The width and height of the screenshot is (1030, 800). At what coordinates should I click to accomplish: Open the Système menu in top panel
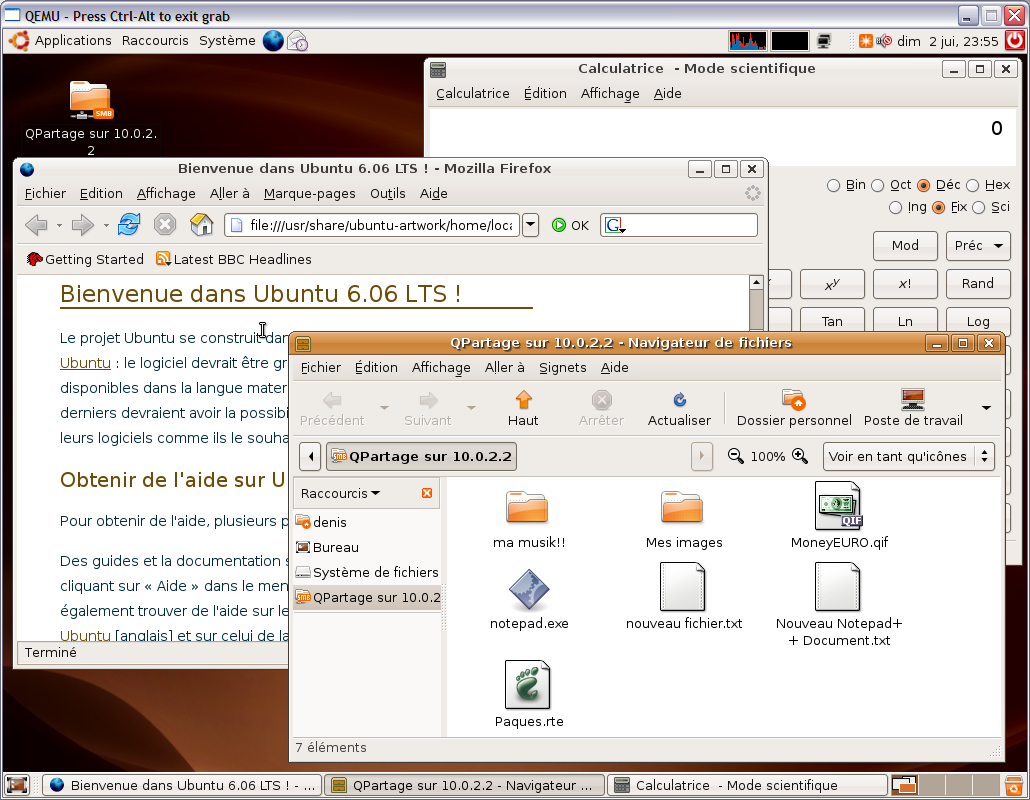tap(227, 41)
